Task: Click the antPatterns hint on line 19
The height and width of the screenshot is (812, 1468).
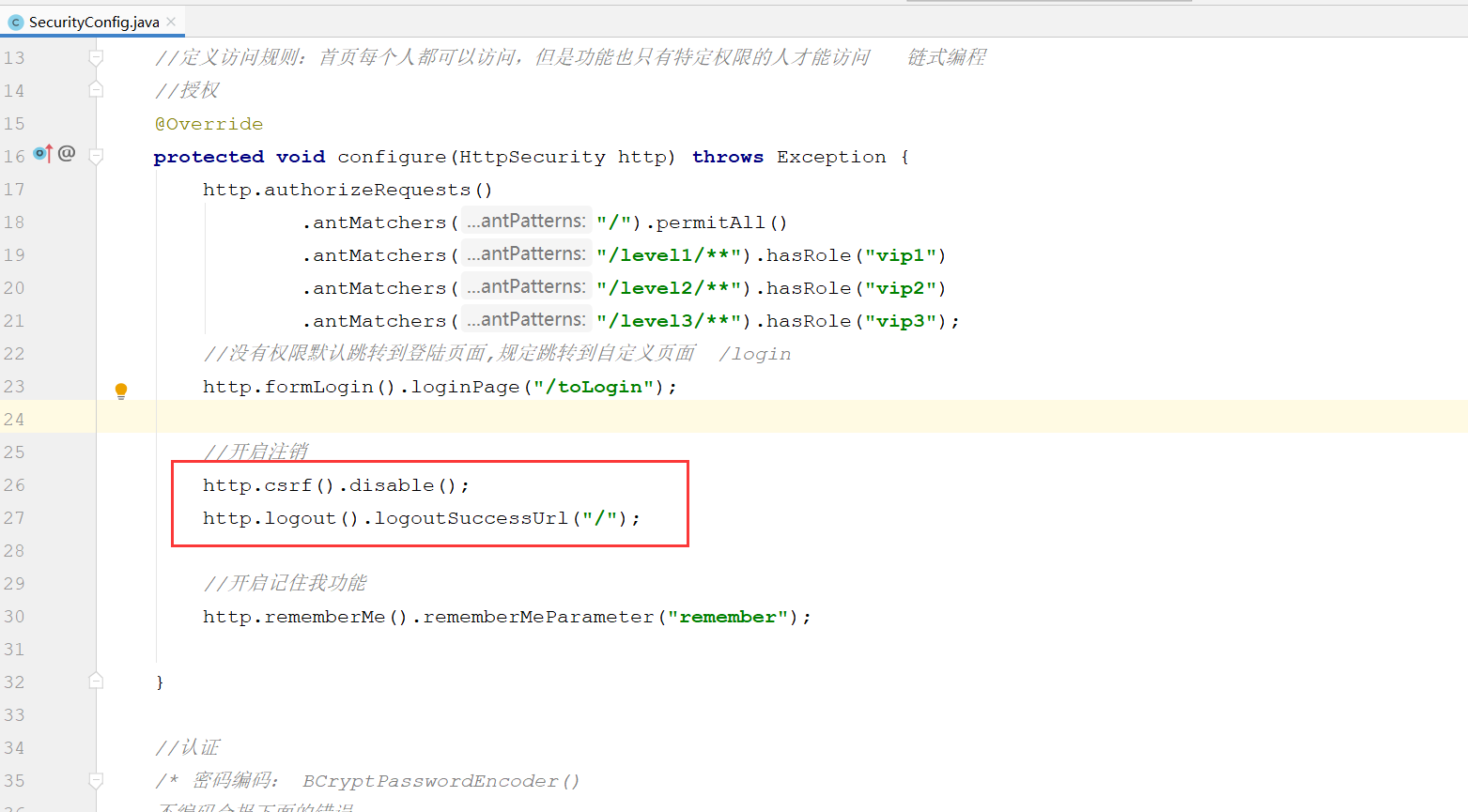Action: pyautogui.click(x=526, y=254)
